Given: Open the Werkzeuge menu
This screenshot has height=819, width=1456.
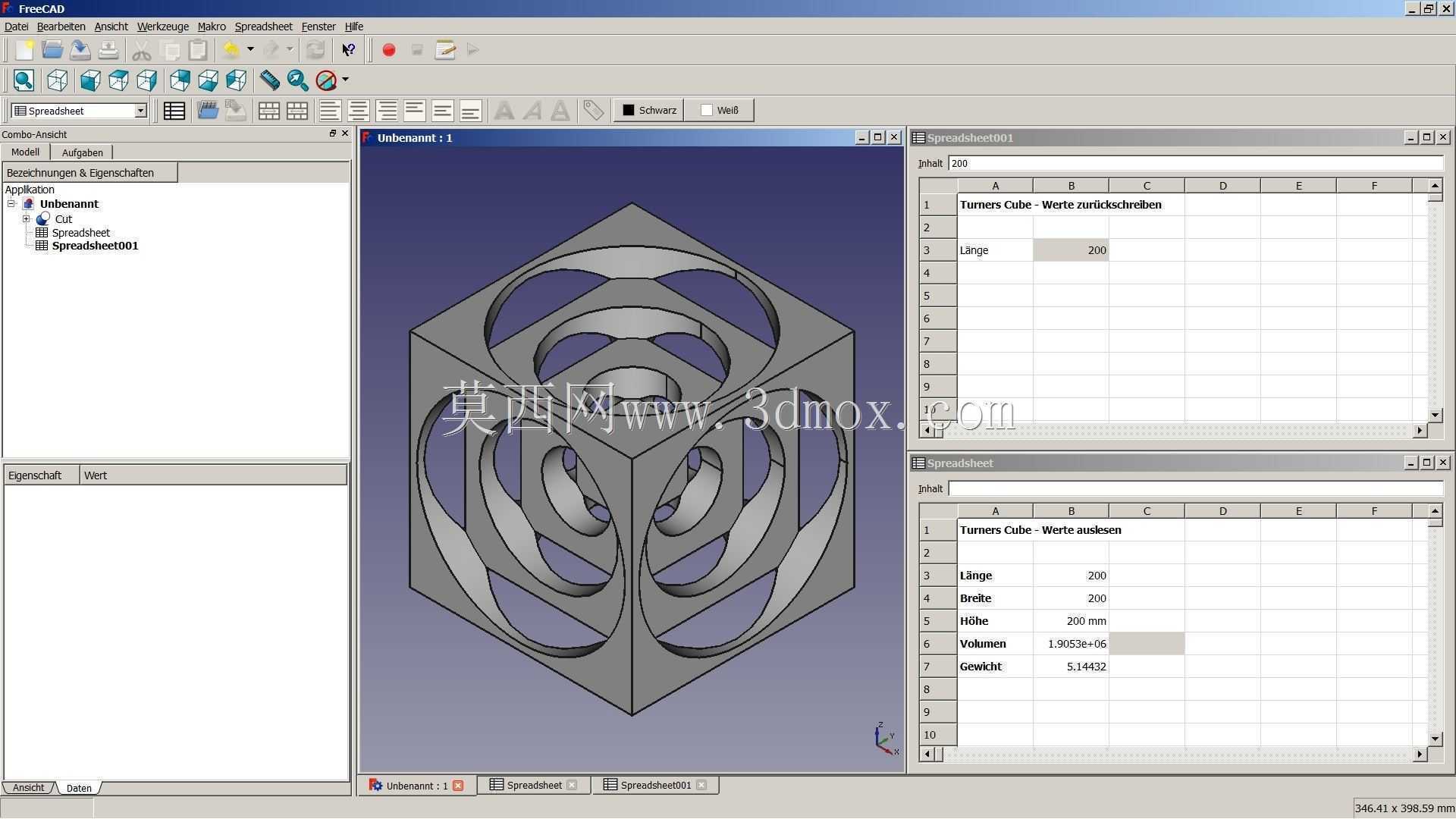Looking at the screenshot, I should coord(162,27).
